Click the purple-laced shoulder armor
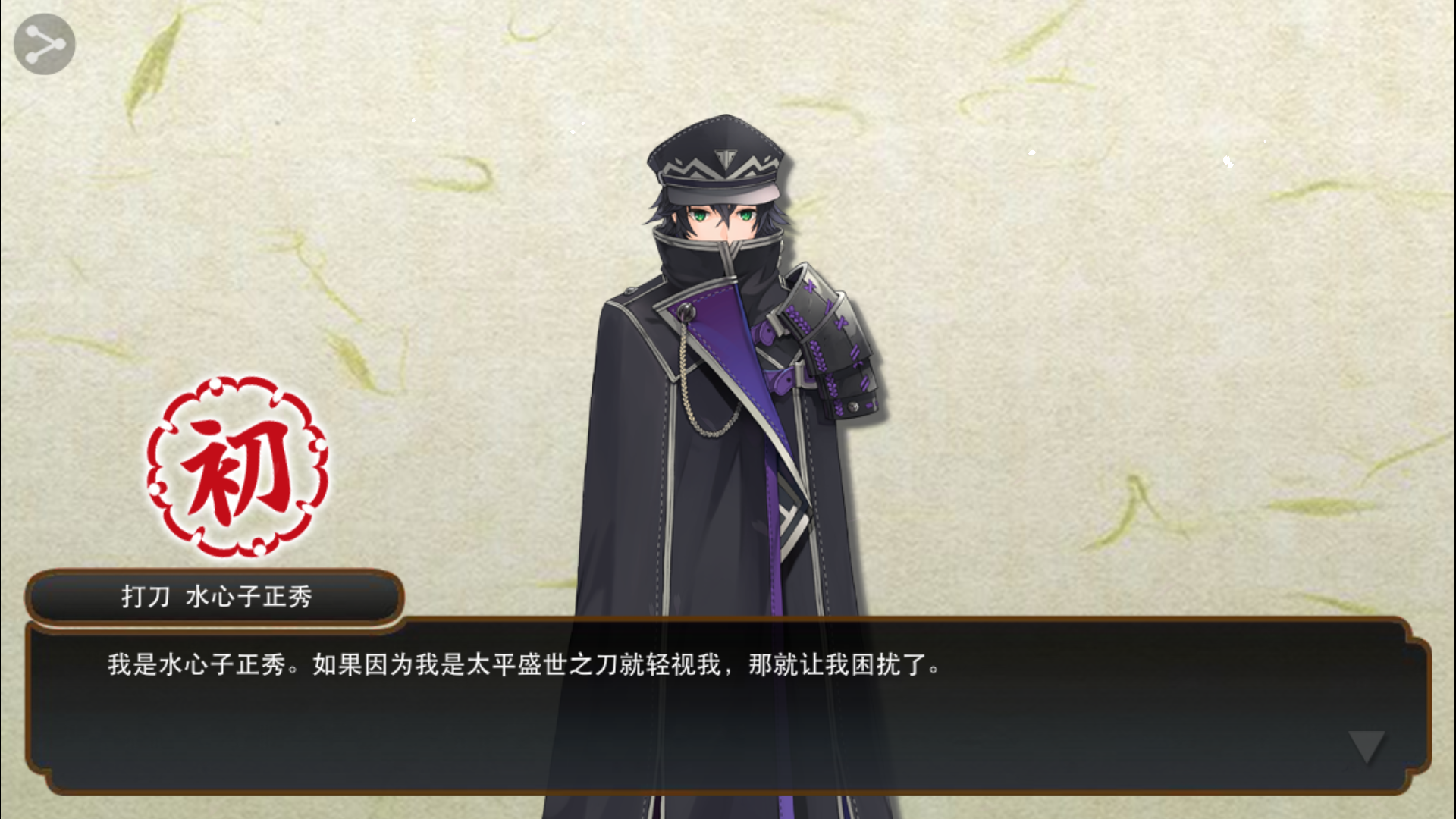Image resolution: width=1456 pixels, height=819 pixels. [827, 341]
